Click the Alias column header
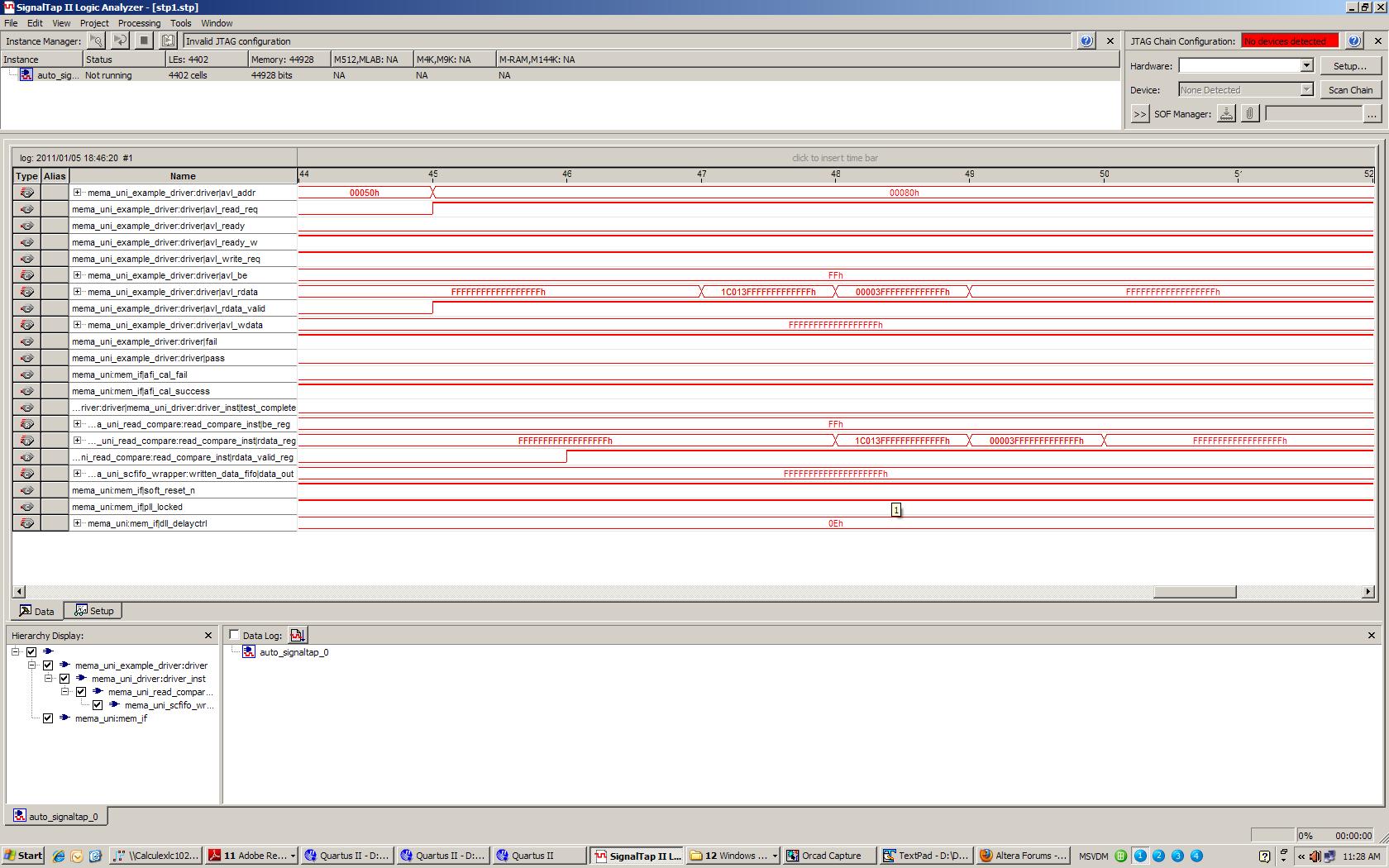The image size is (1389, 868). 55,176
